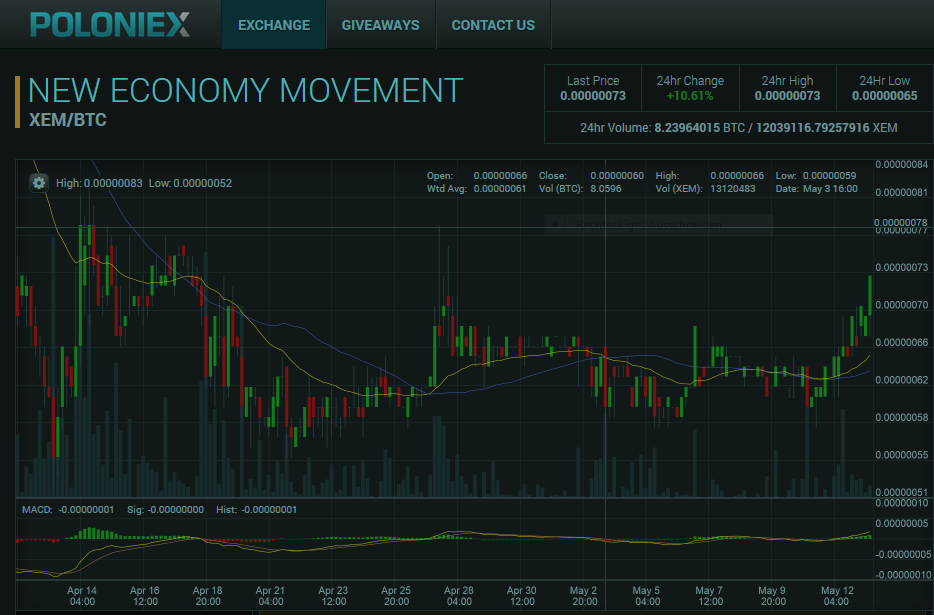
Task: Click the New Economy Movement heading
Action: click(x=245, y=91)
